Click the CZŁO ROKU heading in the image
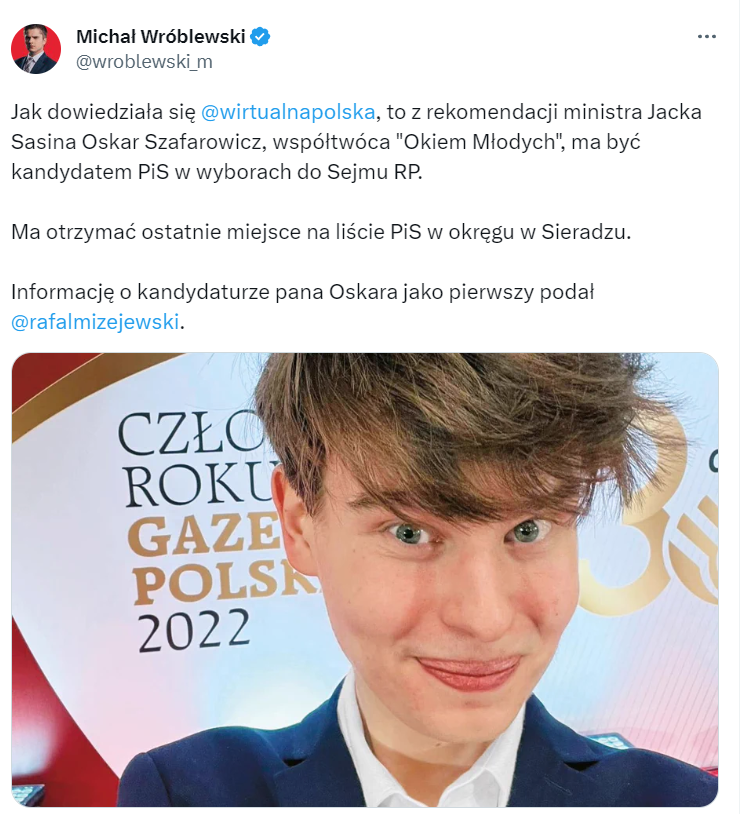Viewport: 748px width, 814px height. click(x=197, y=459)
